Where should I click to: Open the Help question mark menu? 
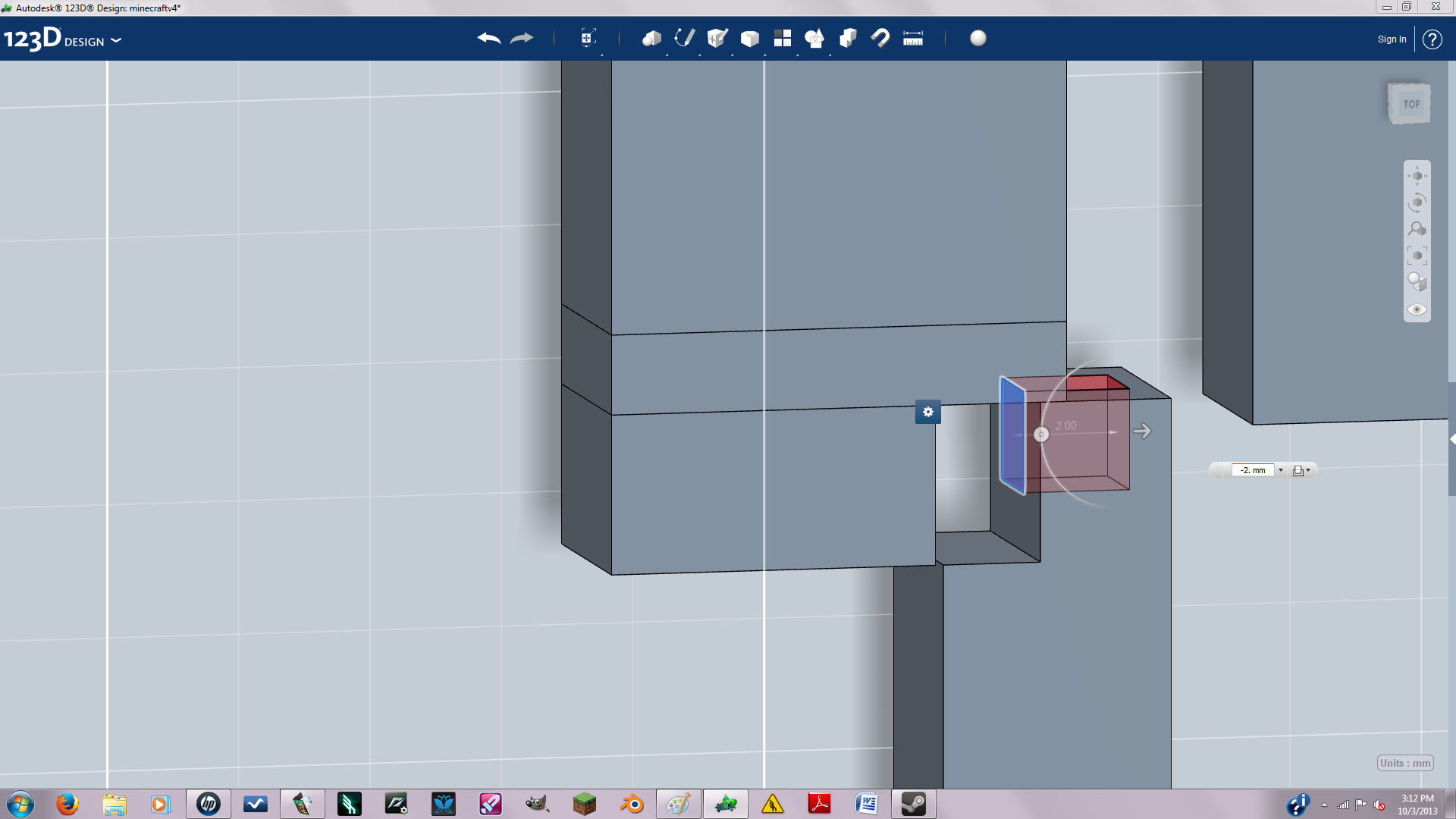1432,39
